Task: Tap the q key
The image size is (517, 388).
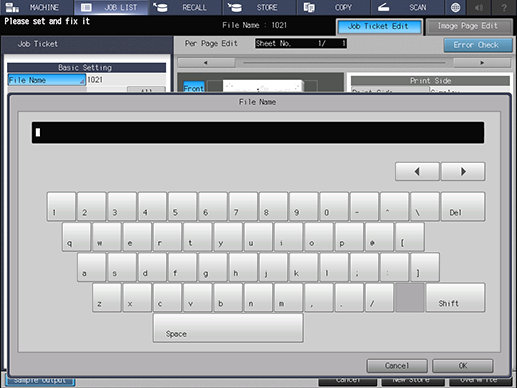Action: point(76,237)
